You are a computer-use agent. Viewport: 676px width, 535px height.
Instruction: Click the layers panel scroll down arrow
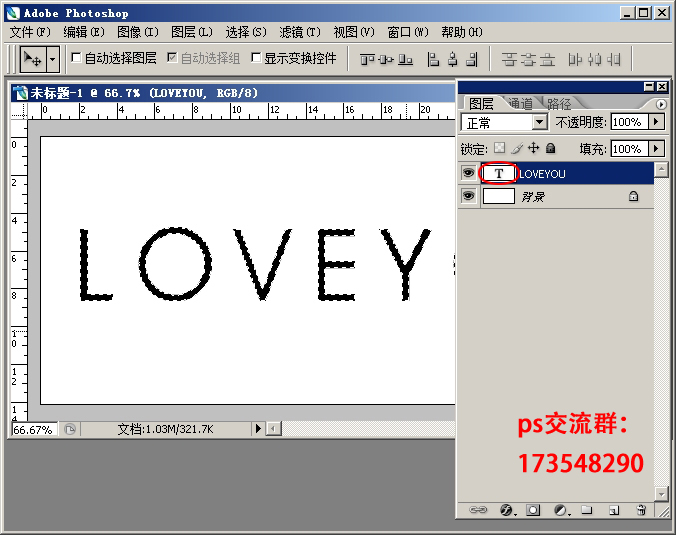click(661, 493)
